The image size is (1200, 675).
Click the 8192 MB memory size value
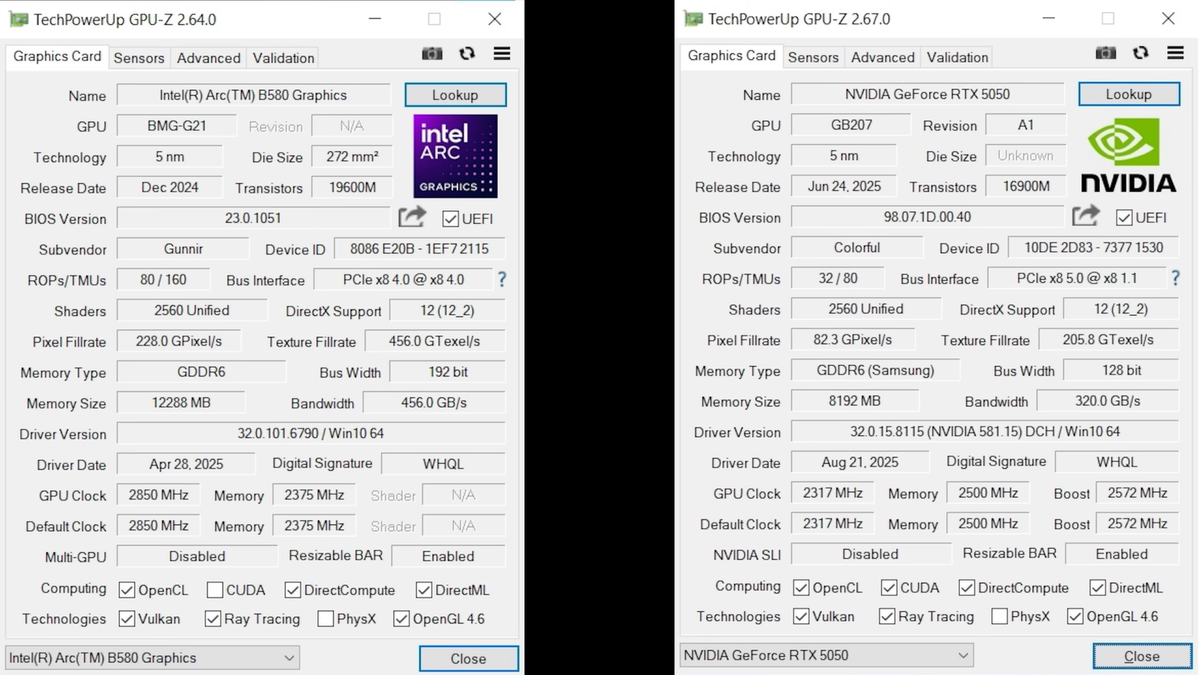[x=854, y=401]
